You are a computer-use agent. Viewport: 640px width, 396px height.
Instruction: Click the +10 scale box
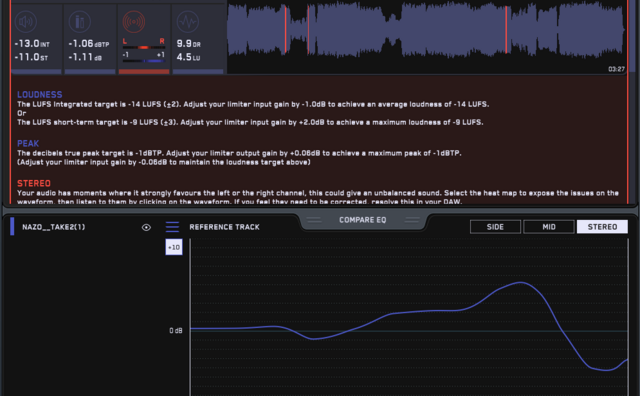pyautogui.click(x=174, y=247)
